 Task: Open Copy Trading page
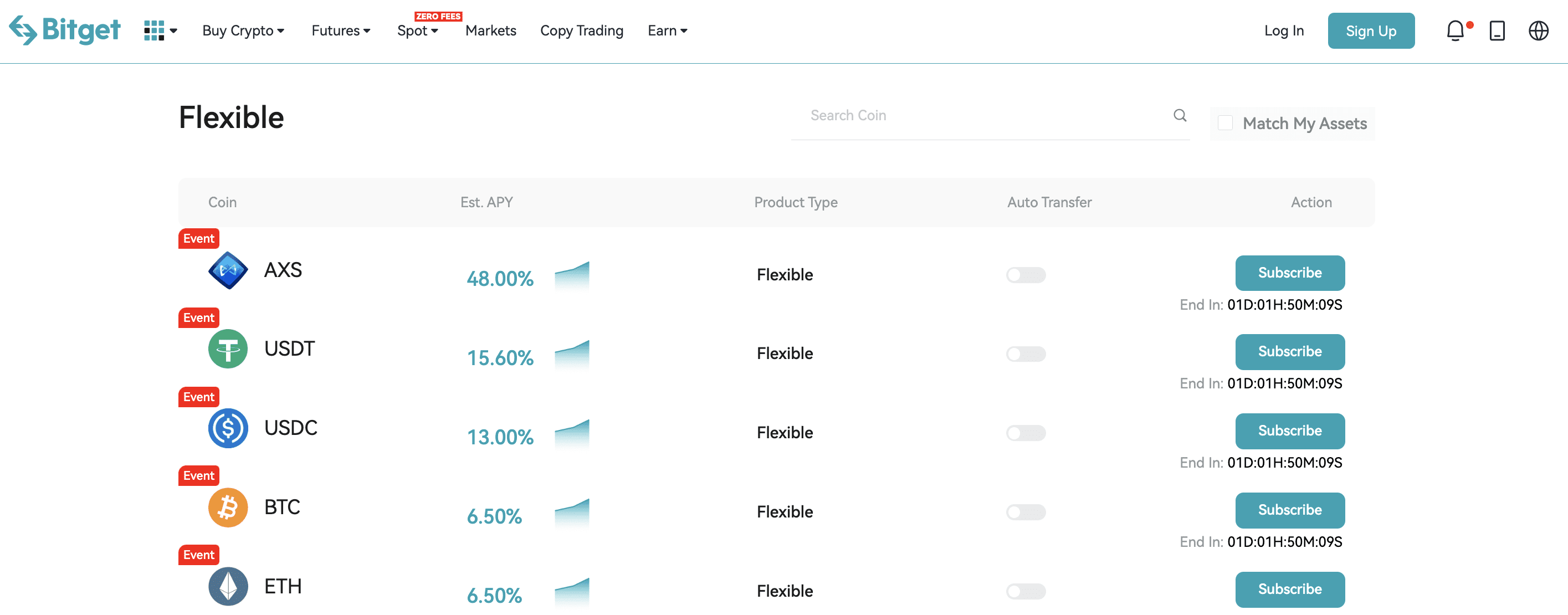pos(581,30)
